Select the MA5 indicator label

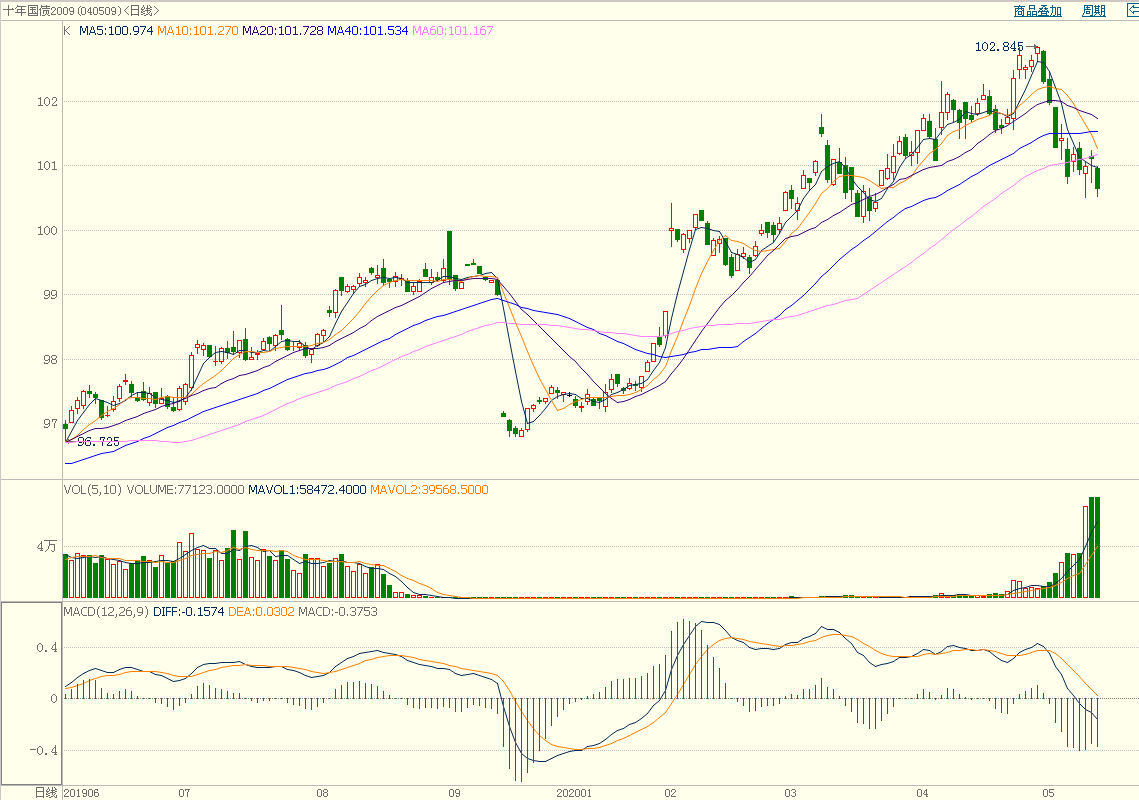point(116,31)
